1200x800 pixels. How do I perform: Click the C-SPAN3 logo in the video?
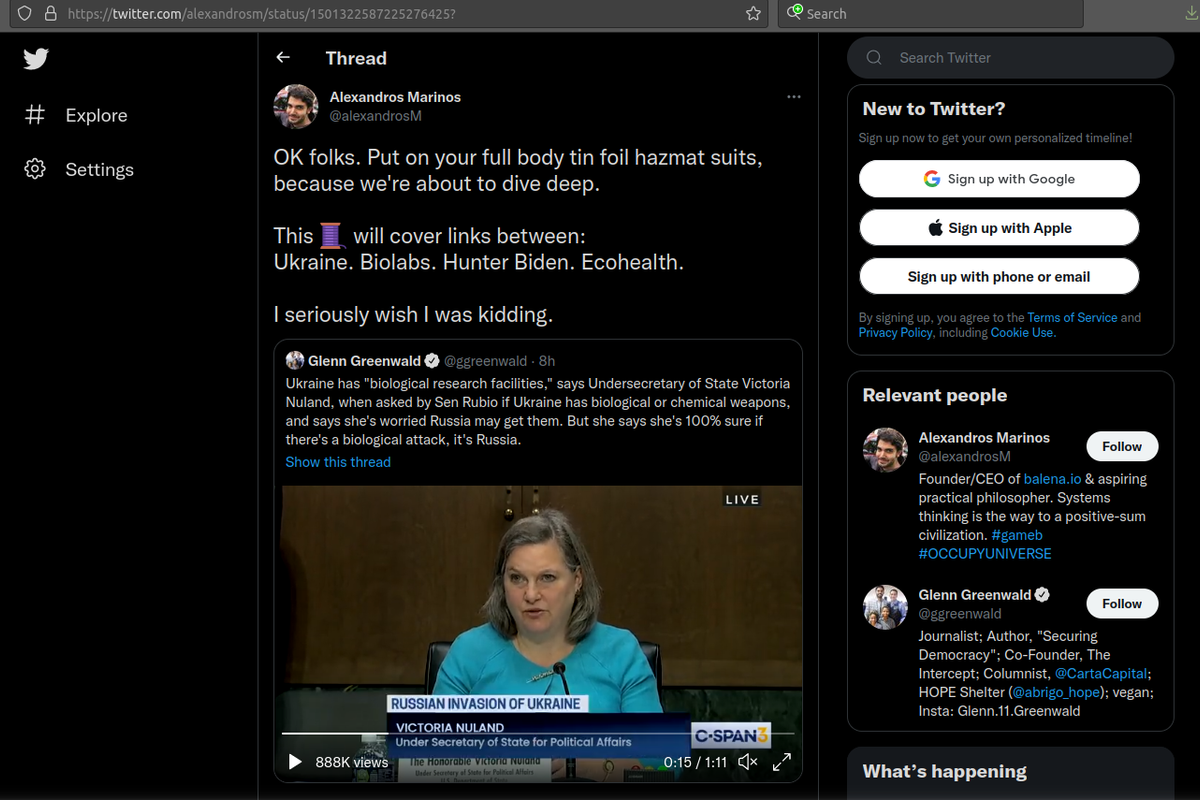pos(731,736)
